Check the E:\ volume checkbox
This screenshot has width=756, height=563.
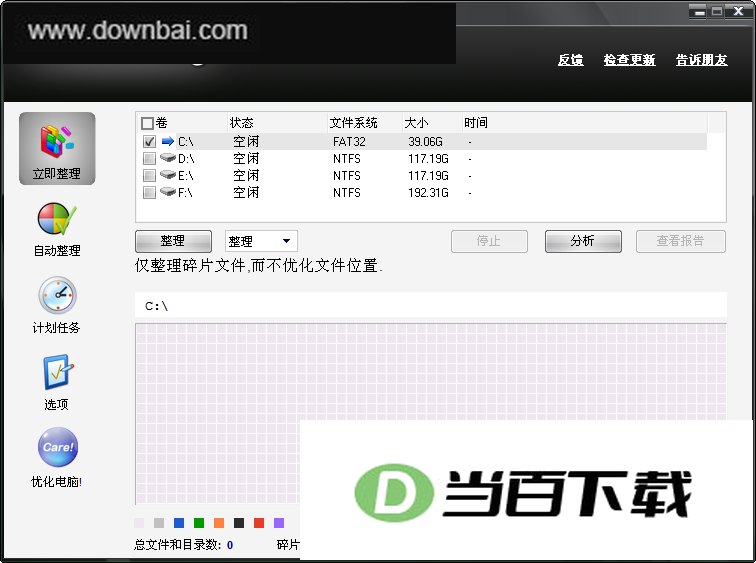(x=149, y=175)
